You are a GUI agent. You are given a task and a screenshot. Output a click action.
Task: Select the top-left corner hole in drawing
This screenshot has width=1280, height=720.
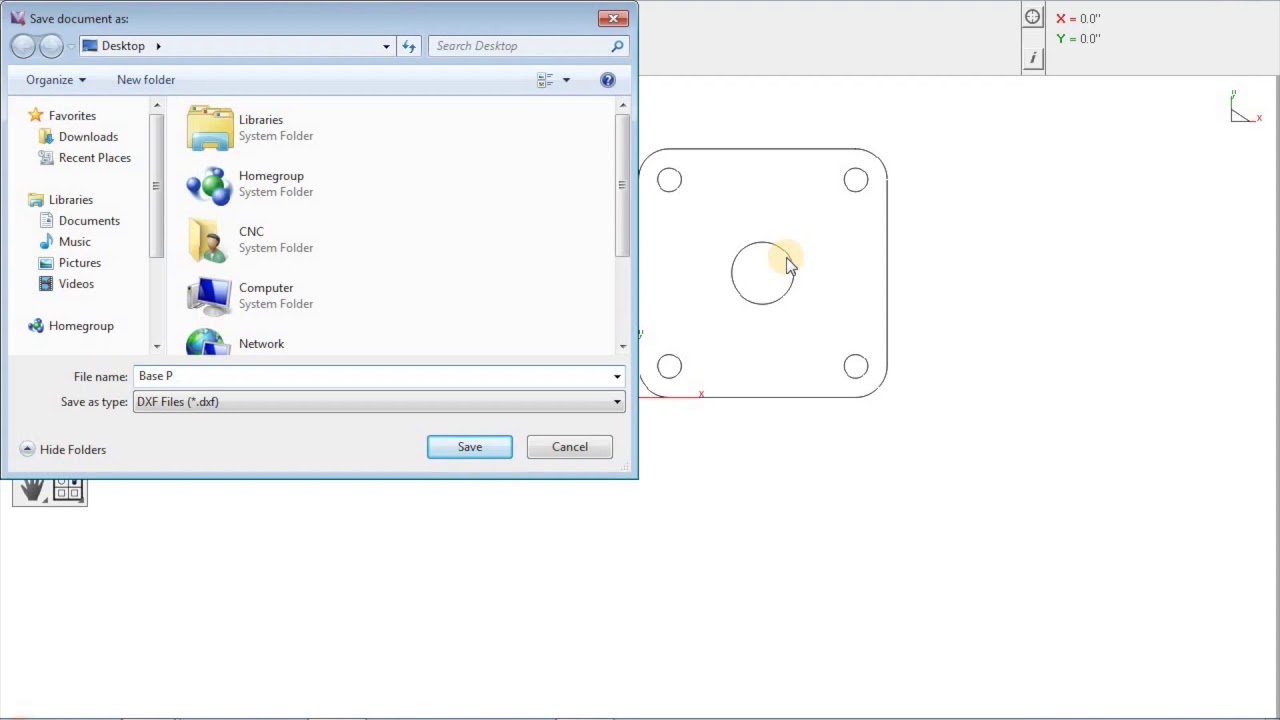coord(669,180)
